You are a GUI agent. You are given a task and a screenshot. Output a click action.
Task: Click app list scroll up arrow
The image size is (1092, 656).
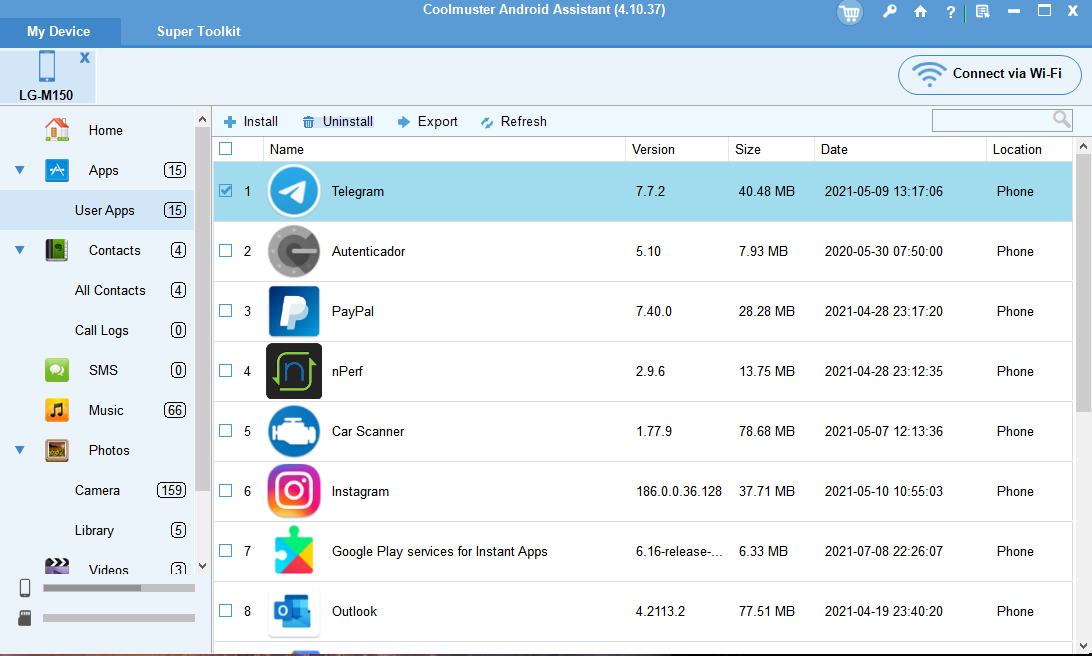pos(1083,146)
